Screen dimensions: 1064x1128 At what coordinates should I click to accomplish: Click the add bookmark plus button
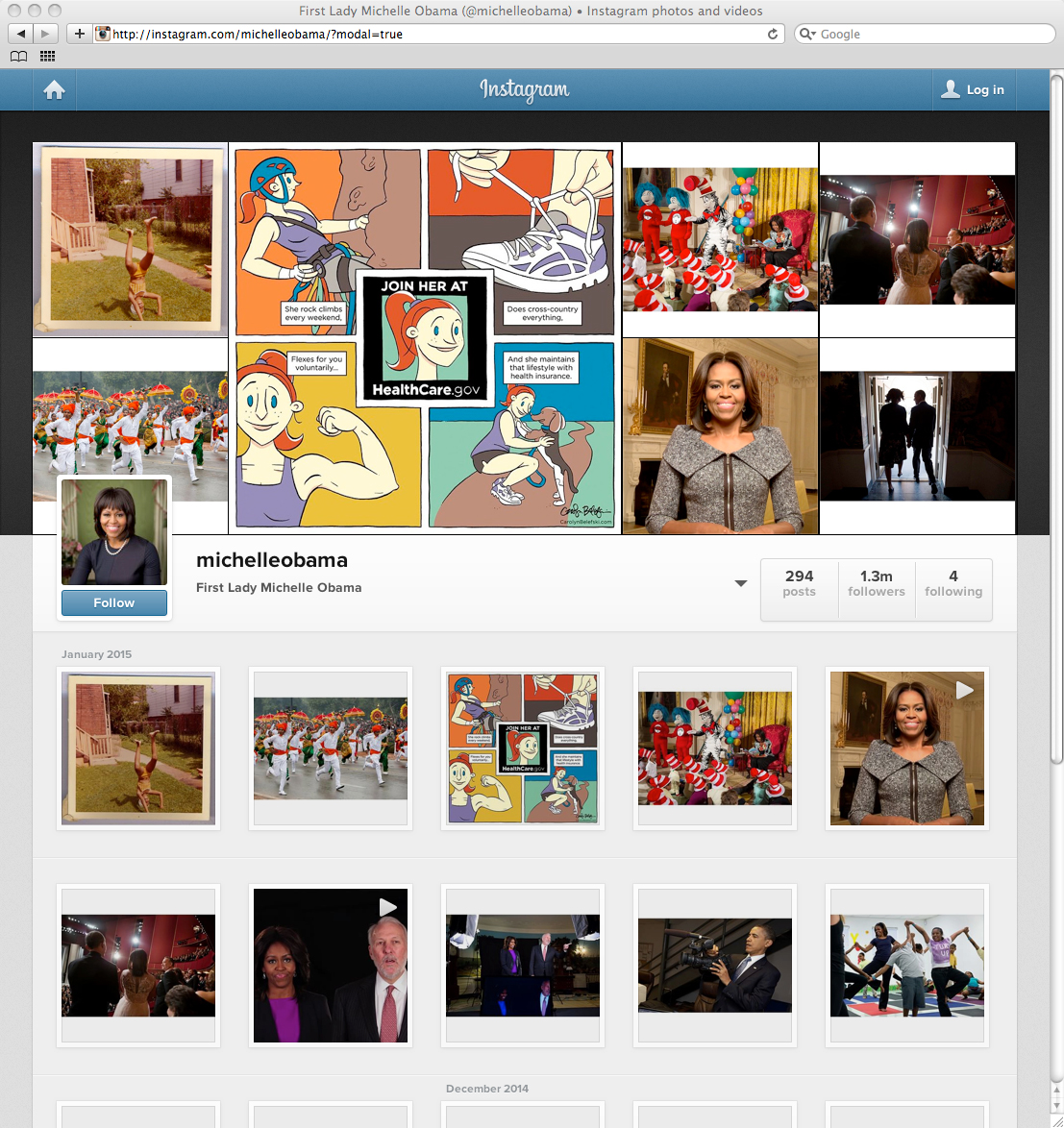[x=79, y=34]
